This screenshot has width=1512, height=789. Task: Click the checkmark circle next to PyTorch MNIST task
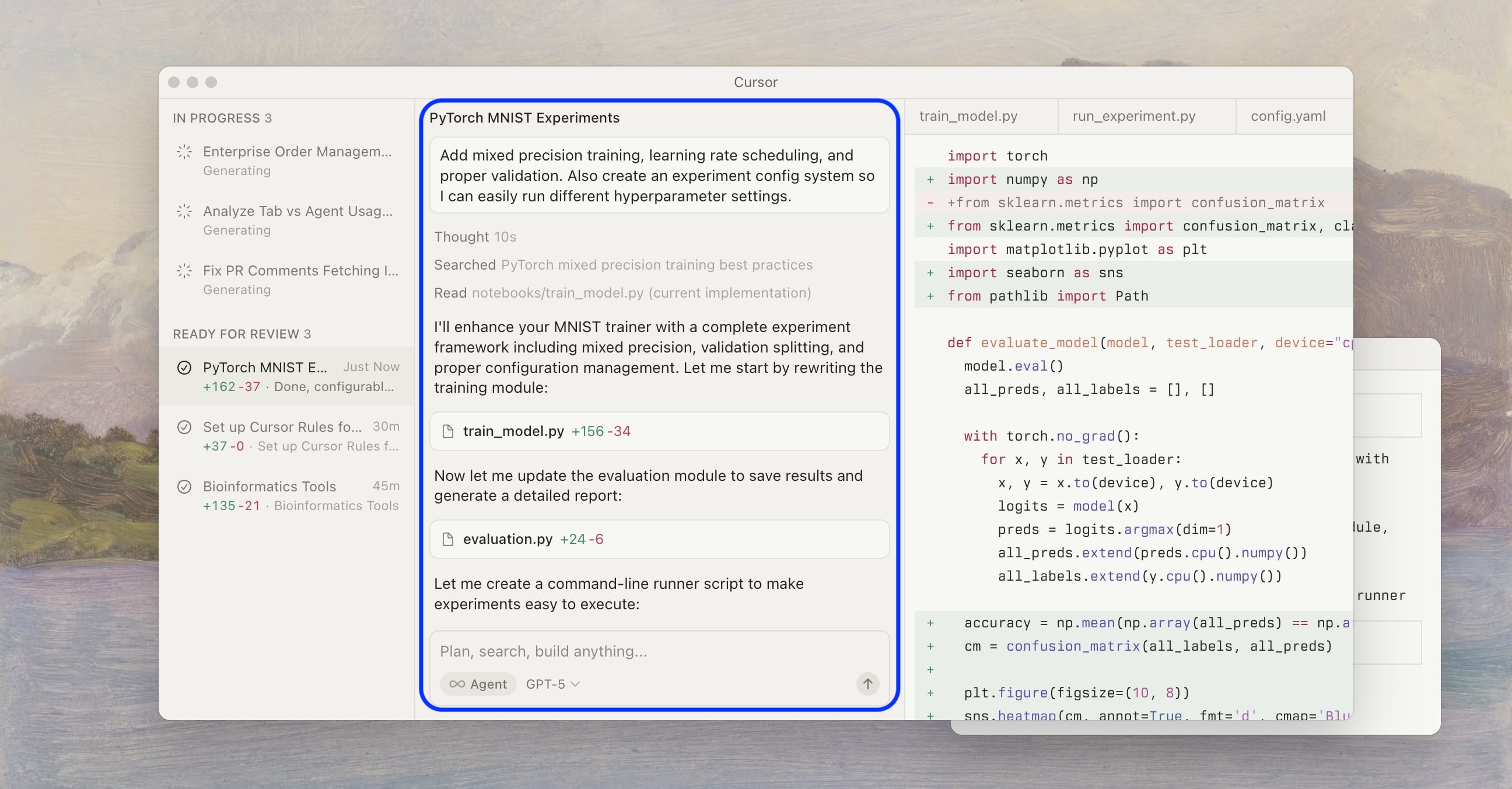tap(184, 368)
